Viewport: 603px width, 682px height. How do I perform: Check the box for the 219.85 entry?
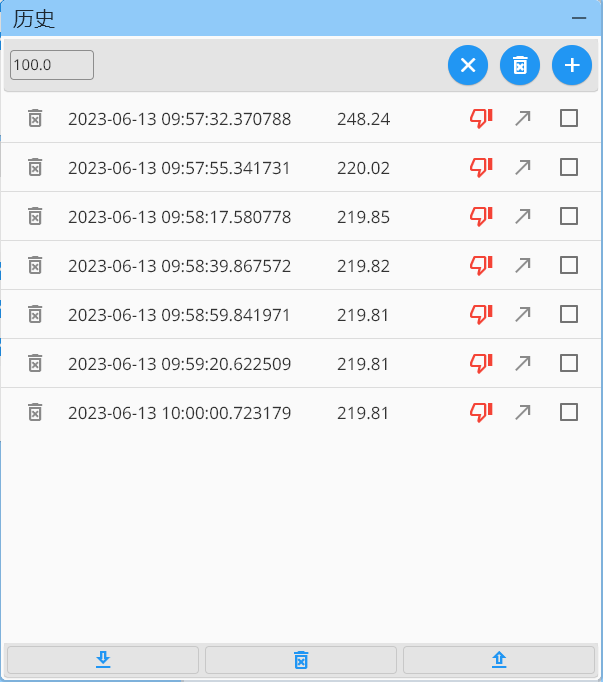pos(569,216)
